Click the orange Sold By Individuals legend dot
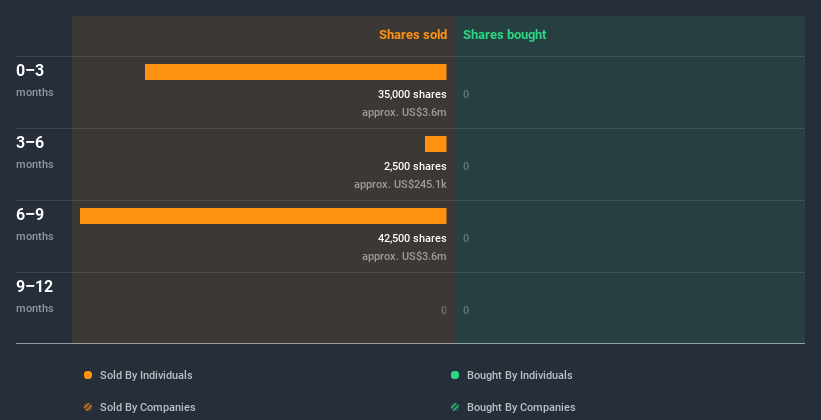Image resolution: width=821 pixels, height=420 pixels. click(88, 375)
